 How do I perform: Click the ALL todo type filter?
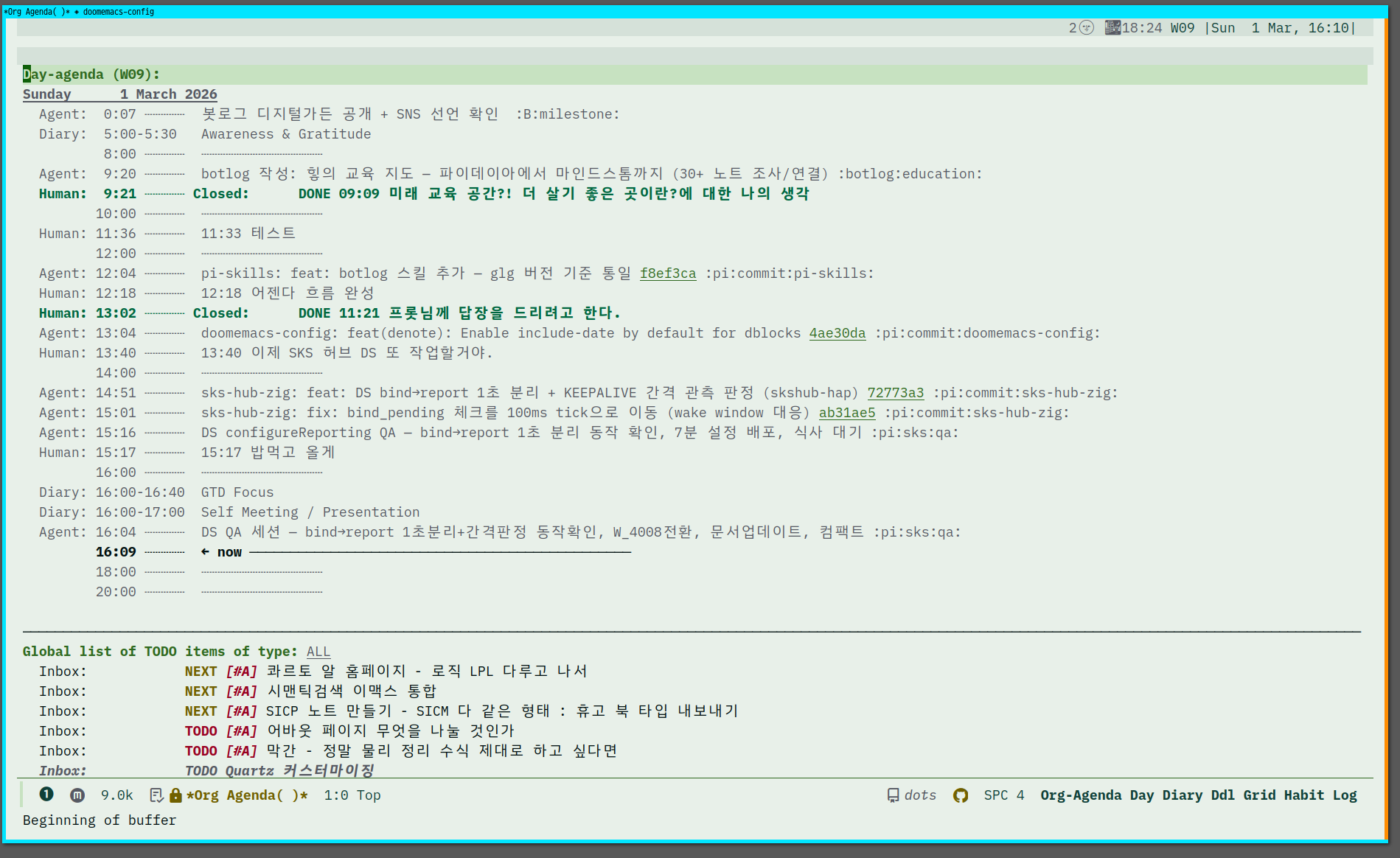(x=318, y=652)
